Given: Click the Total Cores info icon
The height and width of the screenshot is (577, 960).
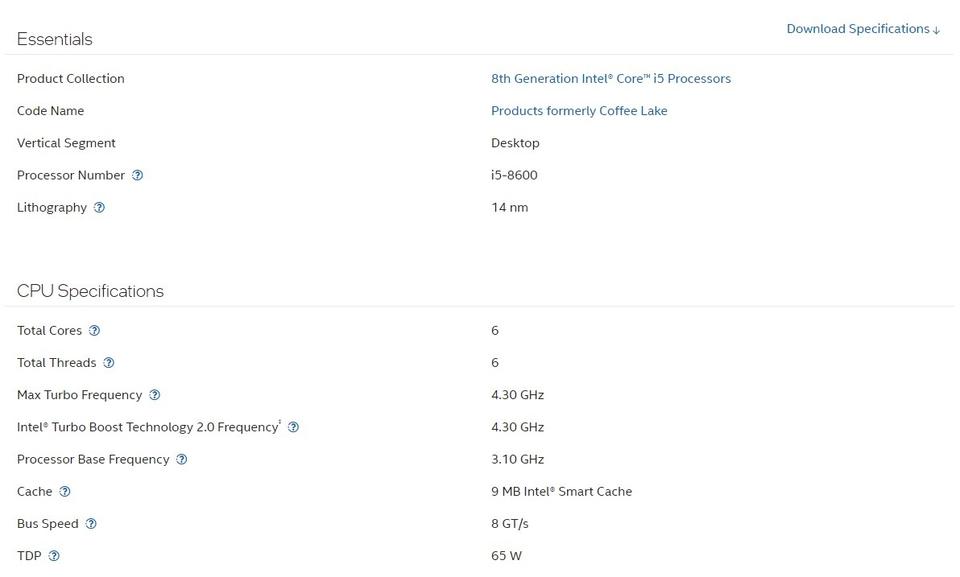Looking at the screenshot, I should [94, 330].
